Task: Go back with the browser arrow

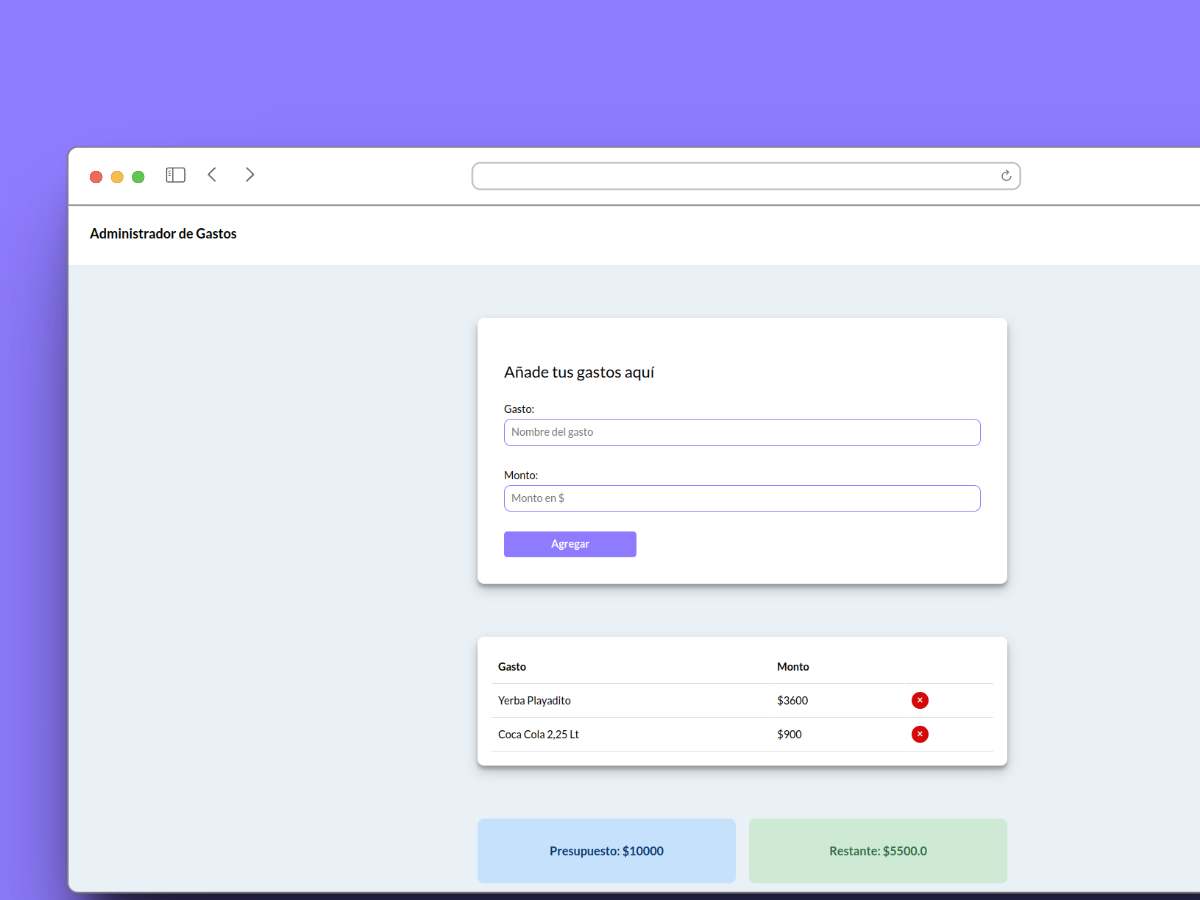Action: tap(212, 175)
